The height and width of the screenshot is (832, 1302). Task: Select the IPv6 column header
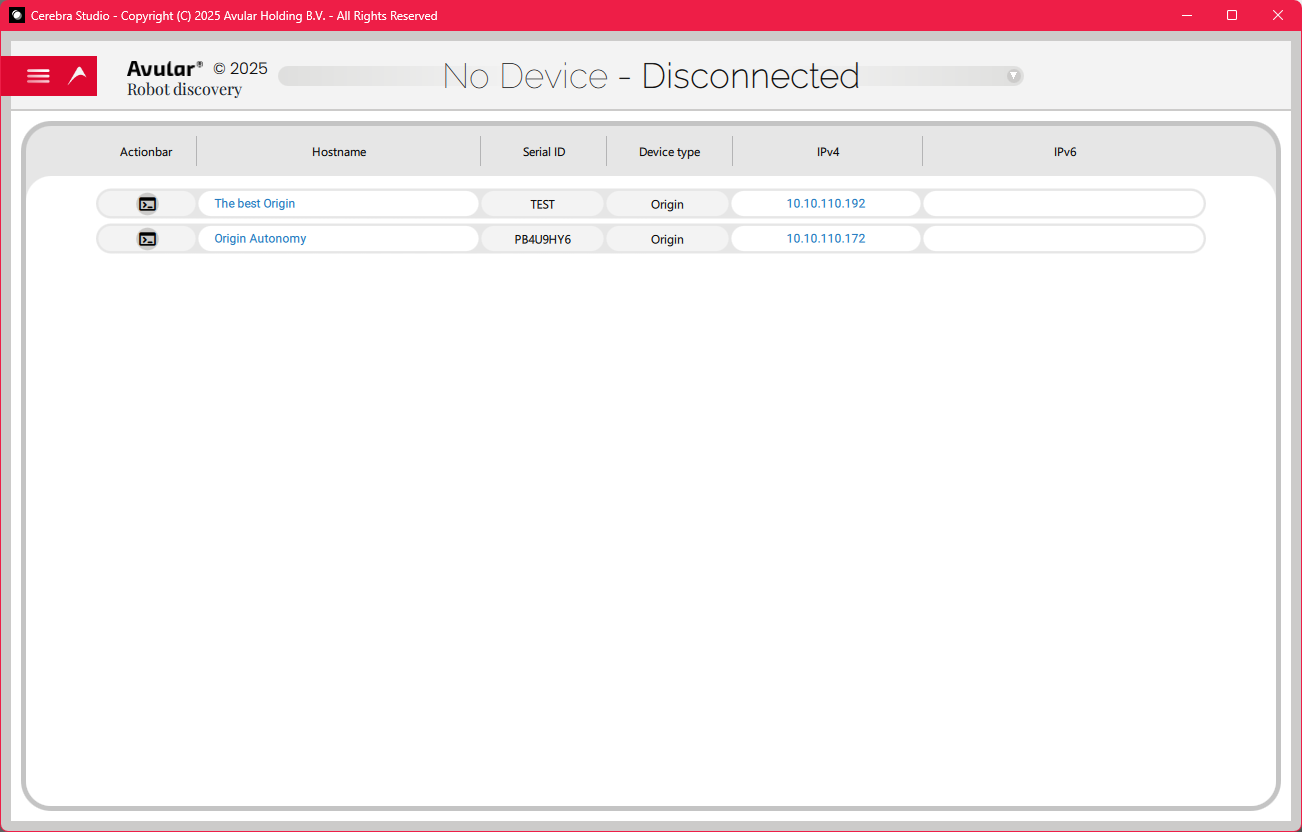click(1065, 152)
